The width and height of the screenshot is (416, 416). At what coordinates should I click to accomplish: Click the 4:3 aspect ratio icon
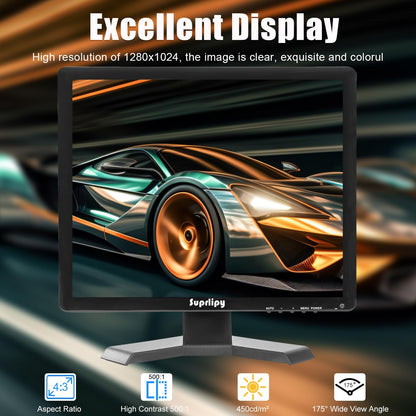click(60, 387)
